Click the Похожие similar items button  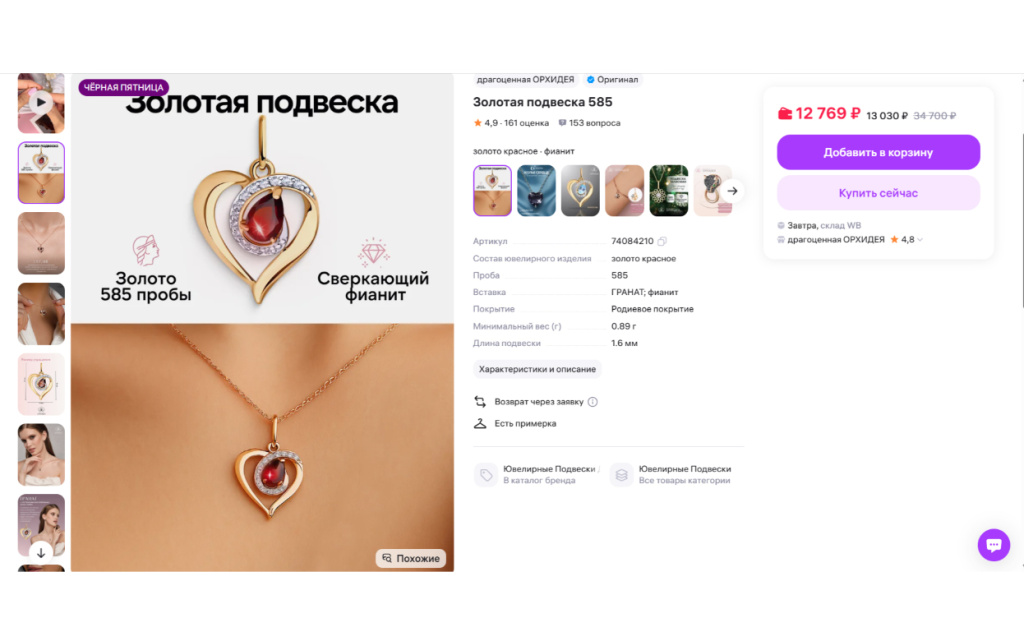(x=411, y=558)
